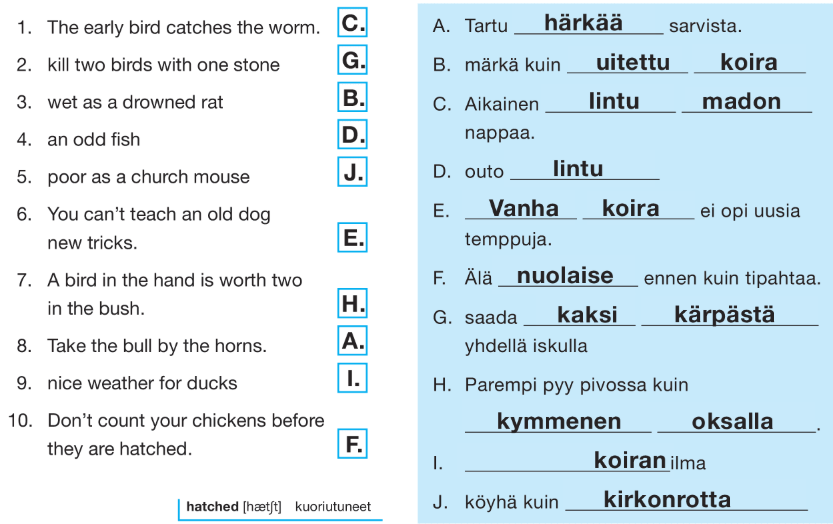833x524 pixels.
Task: Click the kymmenen blank in row H
Action: (x=558, y=421)
